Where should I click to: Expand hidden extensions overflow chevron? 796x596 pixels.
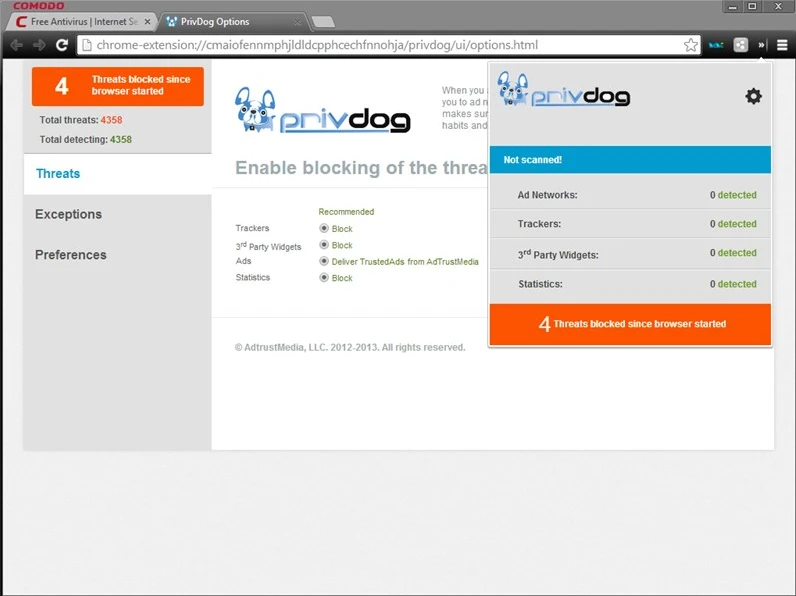(761, 45)
